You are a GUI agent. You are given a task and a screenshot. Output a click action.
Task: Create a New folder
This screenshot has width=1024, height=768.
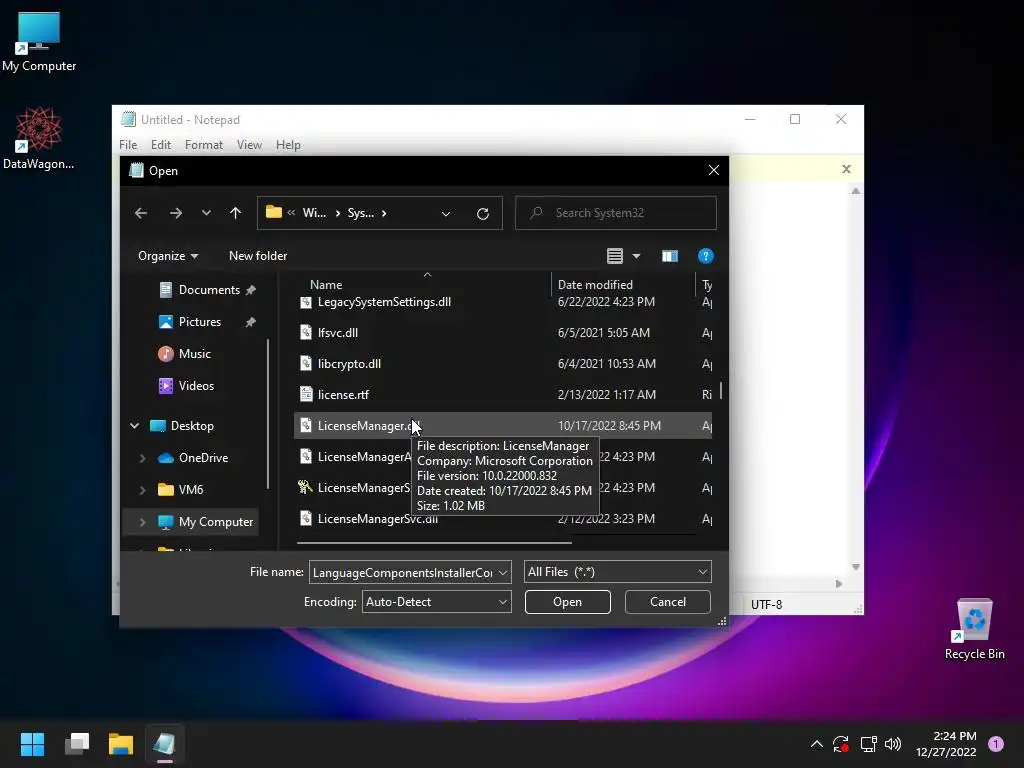(258, 256)
